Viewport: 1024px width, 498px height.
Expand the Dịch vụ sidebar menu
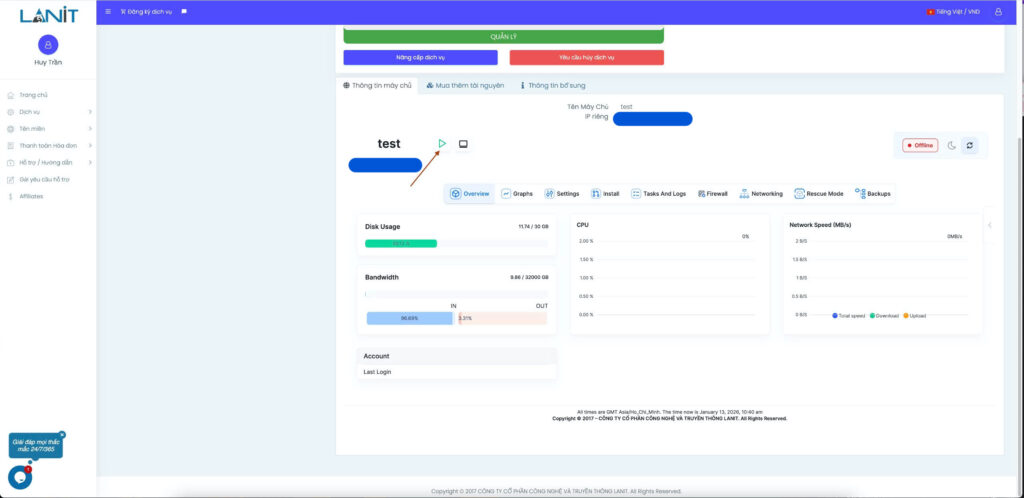click(48, 112)
